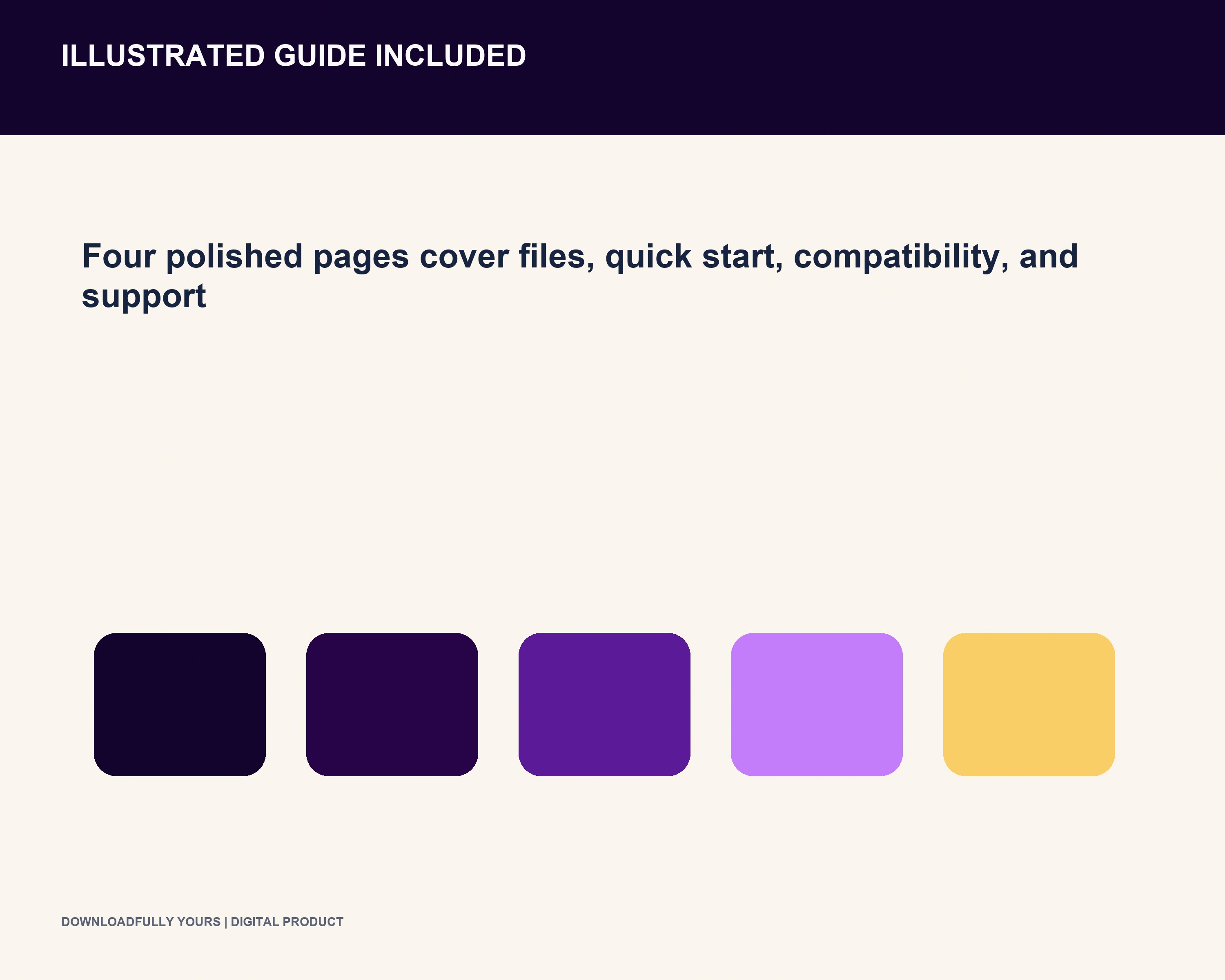Select the deep plum purple swatch

pyautogui.click(x=392, y=704)
